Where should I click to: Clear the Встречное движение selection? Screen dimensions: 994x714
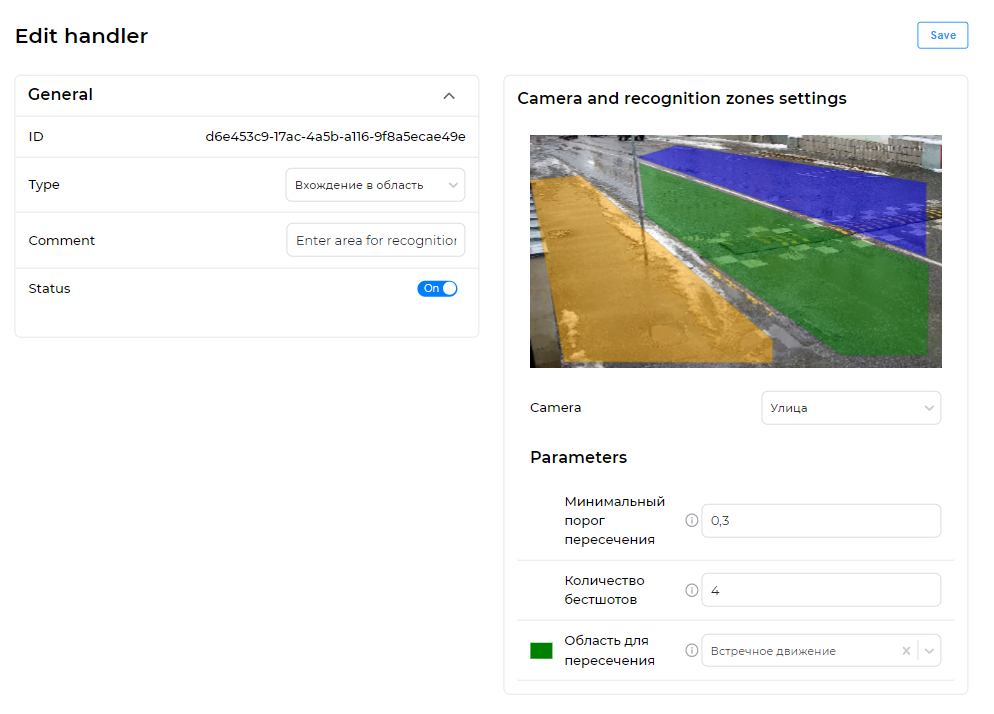[x=906, y=651]
